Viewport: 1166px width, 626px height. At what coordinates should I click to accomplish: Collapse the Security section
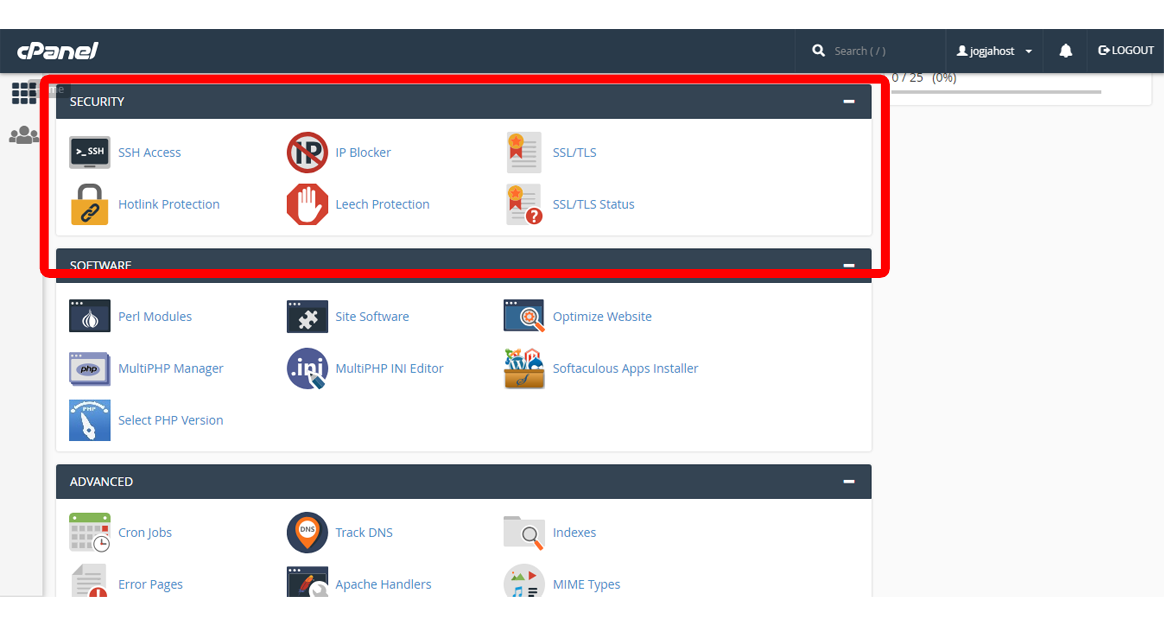849,102
